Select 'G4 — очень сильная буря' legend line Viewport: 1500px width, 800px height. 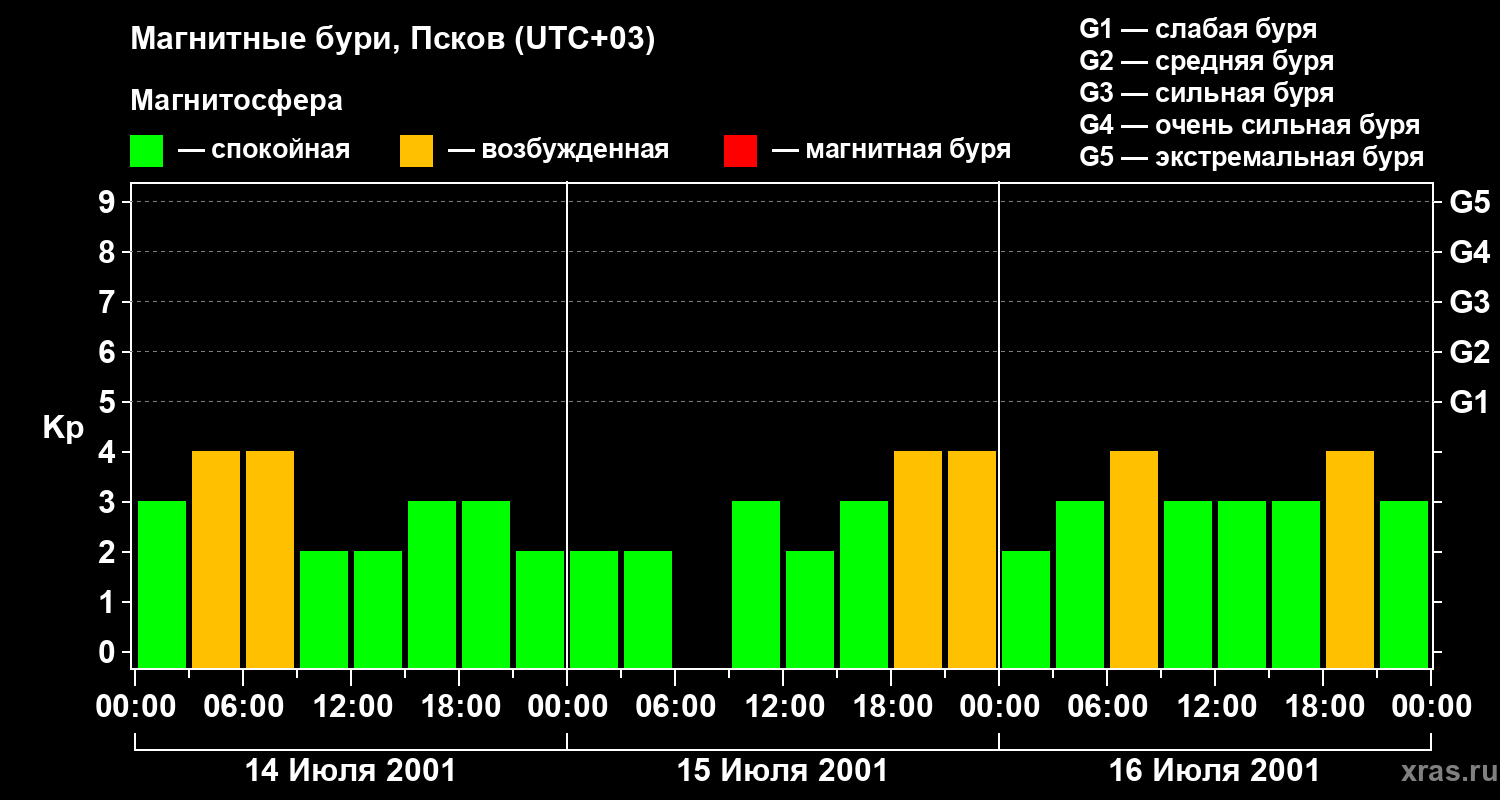pyautogui.click(x=1250, y=125)
